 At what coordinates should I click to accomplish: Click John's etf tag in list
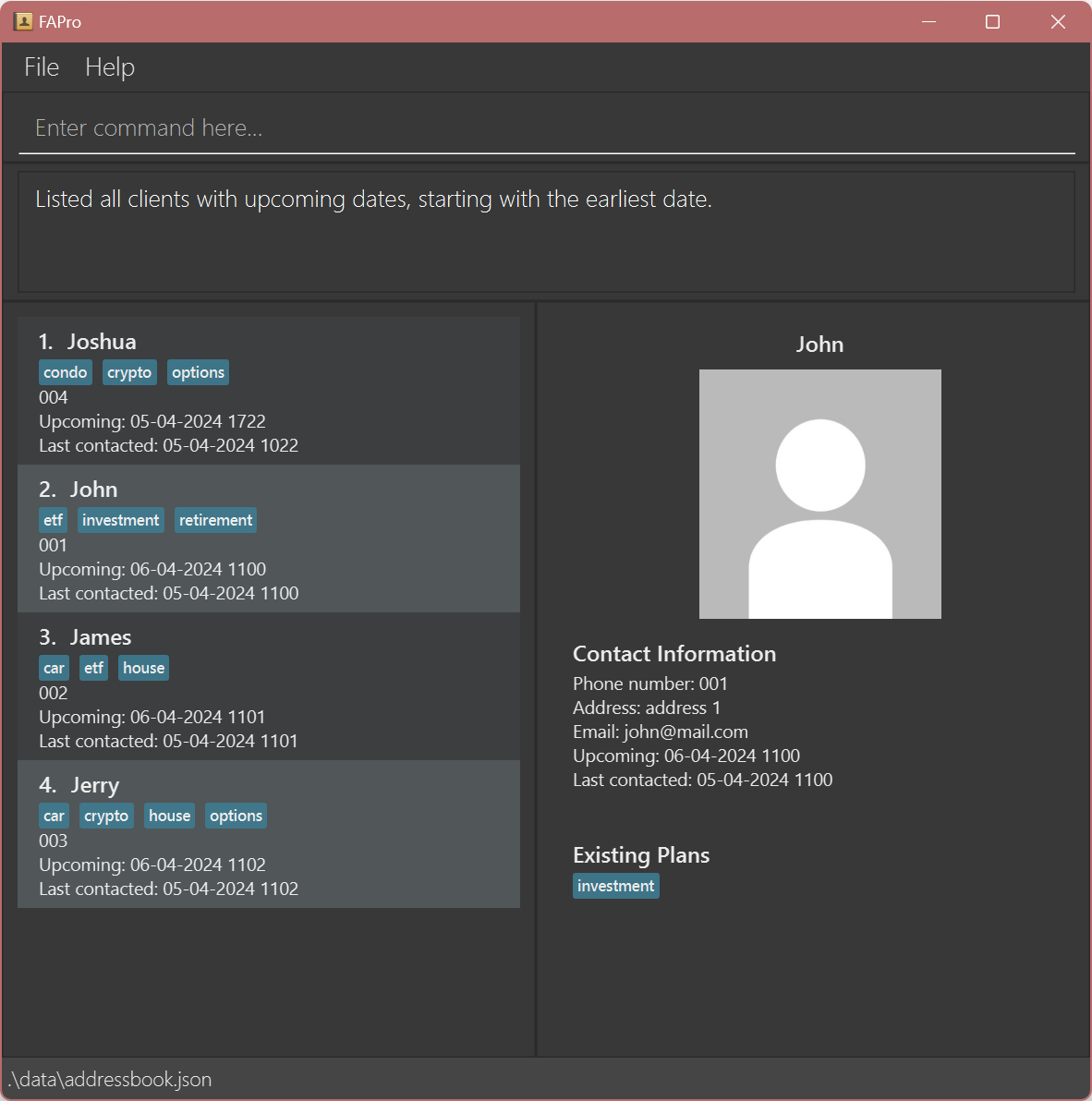point(54,520)
